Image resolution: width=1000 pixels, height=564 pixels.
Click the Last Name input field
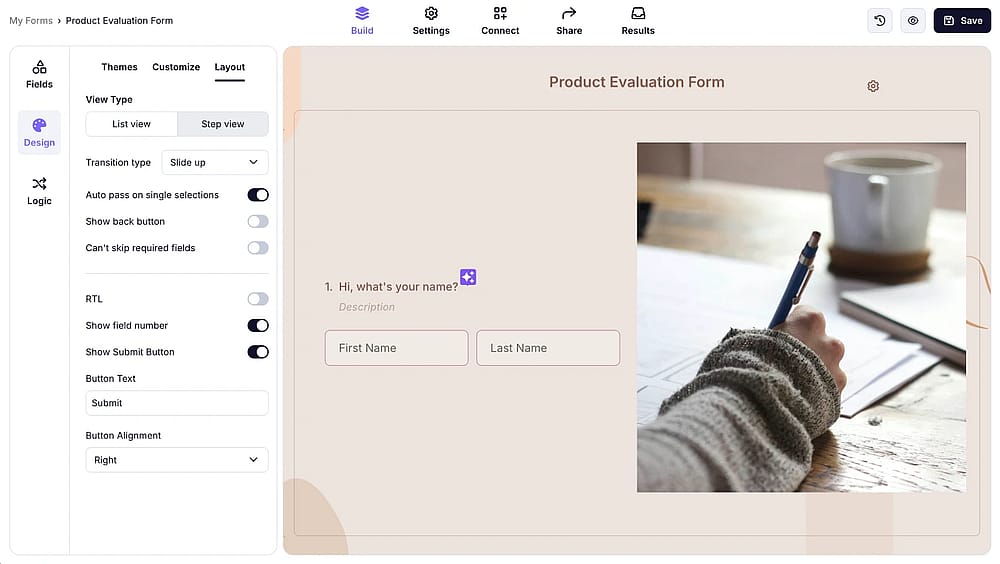548,348
